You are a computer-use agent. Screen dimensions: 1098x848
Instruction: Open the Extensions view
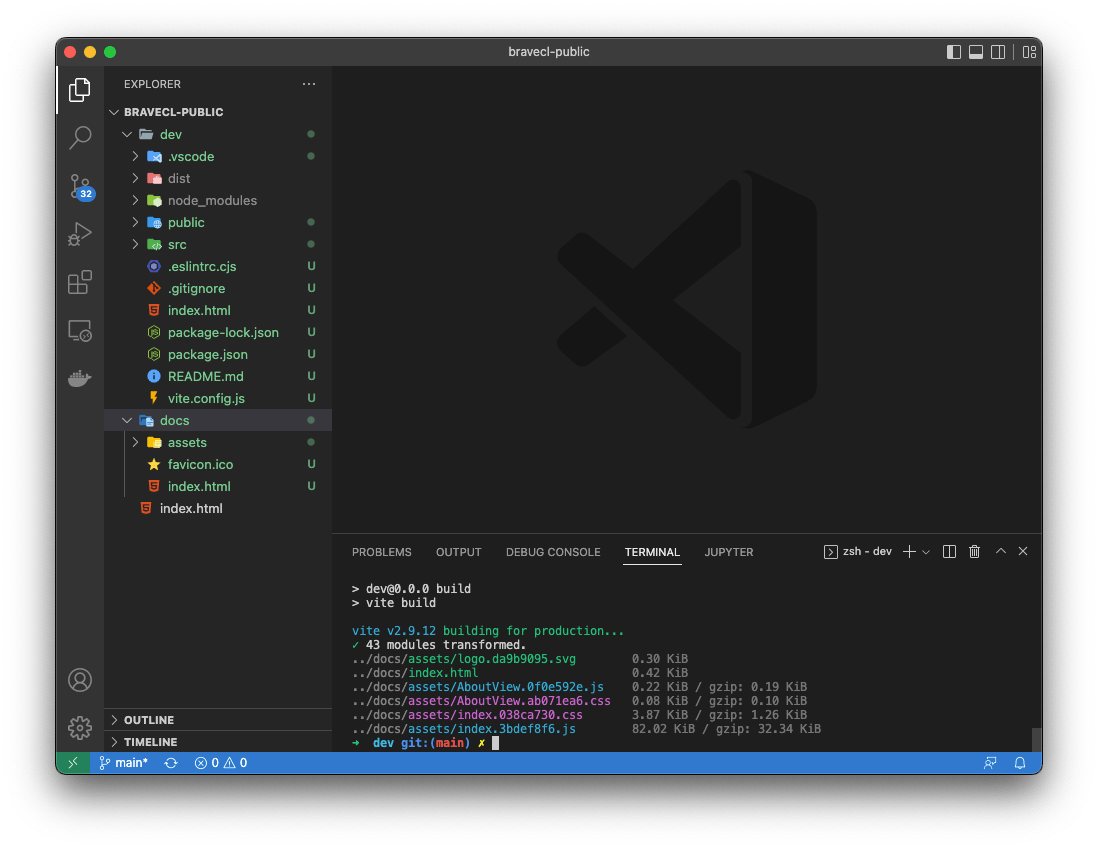(x=80, y=282)
